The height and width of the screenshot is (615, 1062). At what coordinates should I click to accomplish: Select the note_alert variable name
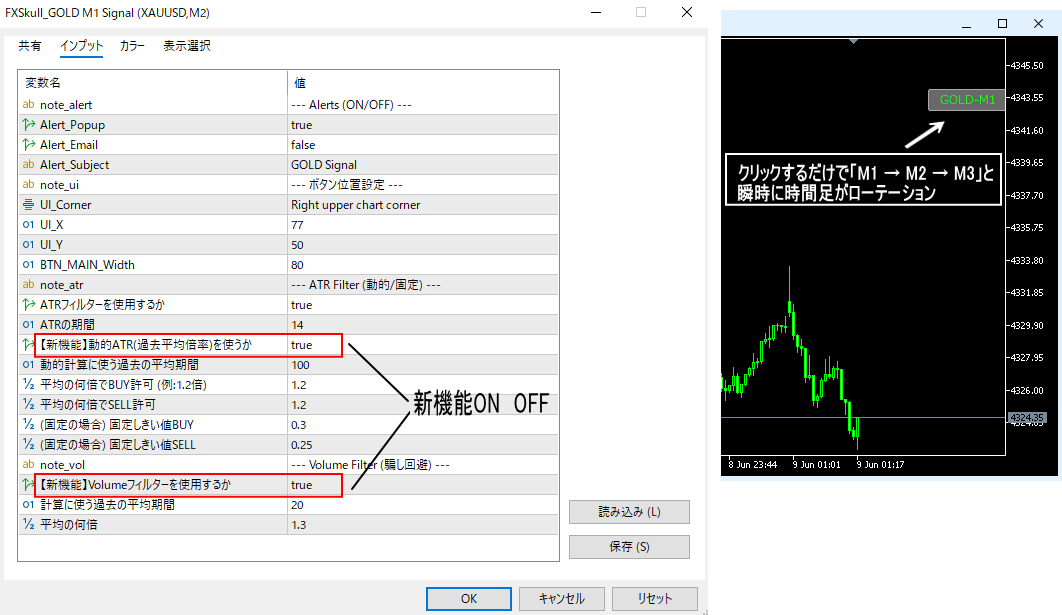(x=66, y=104)
